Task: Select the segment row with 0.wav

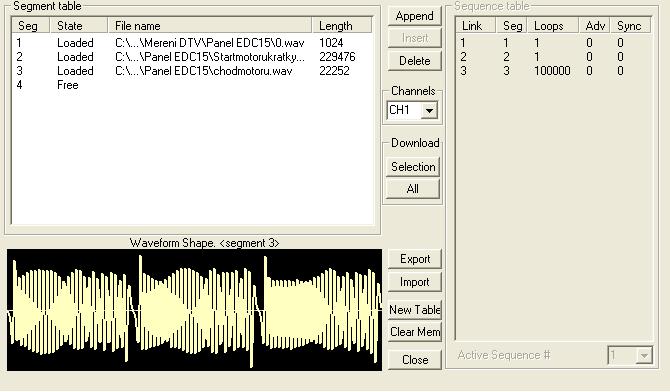Action: point(192,43)
